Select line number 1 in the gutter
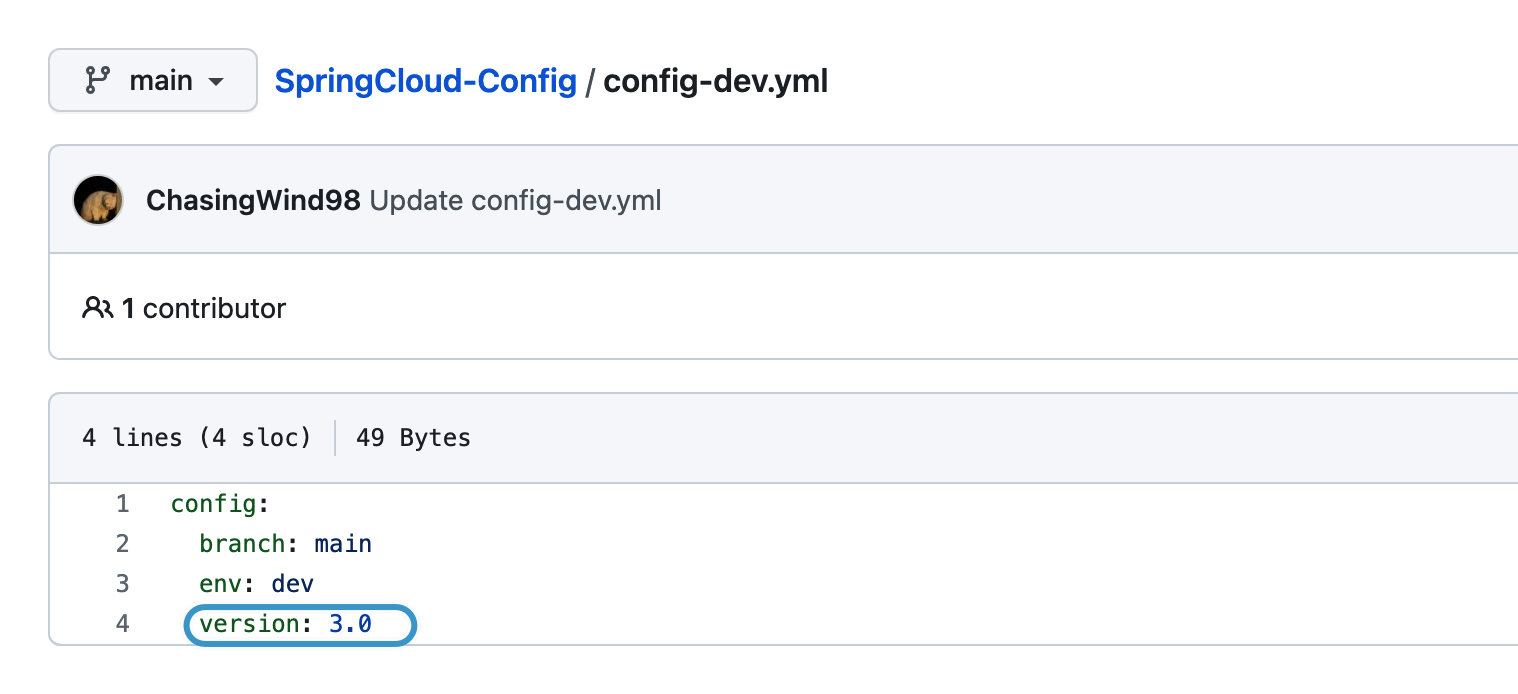1518x694 pixels. [x=122, y=504]
